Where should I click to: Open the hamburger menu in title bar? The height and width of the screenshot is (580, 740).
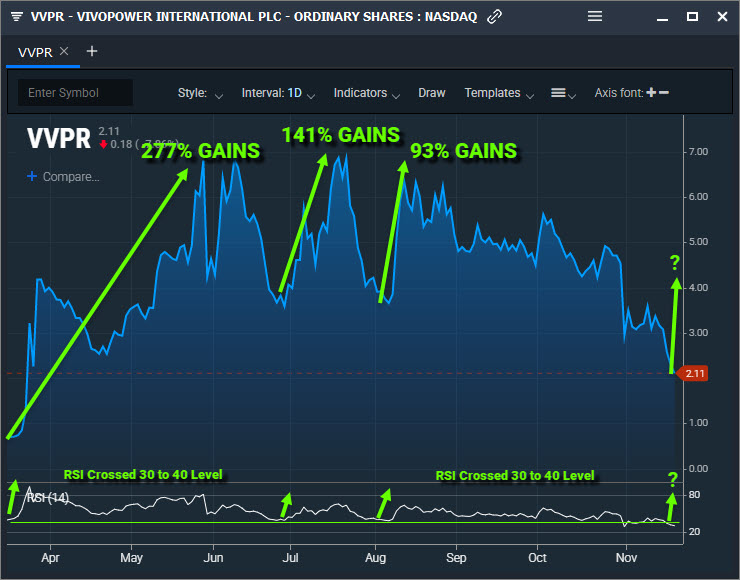click(595, 17)
